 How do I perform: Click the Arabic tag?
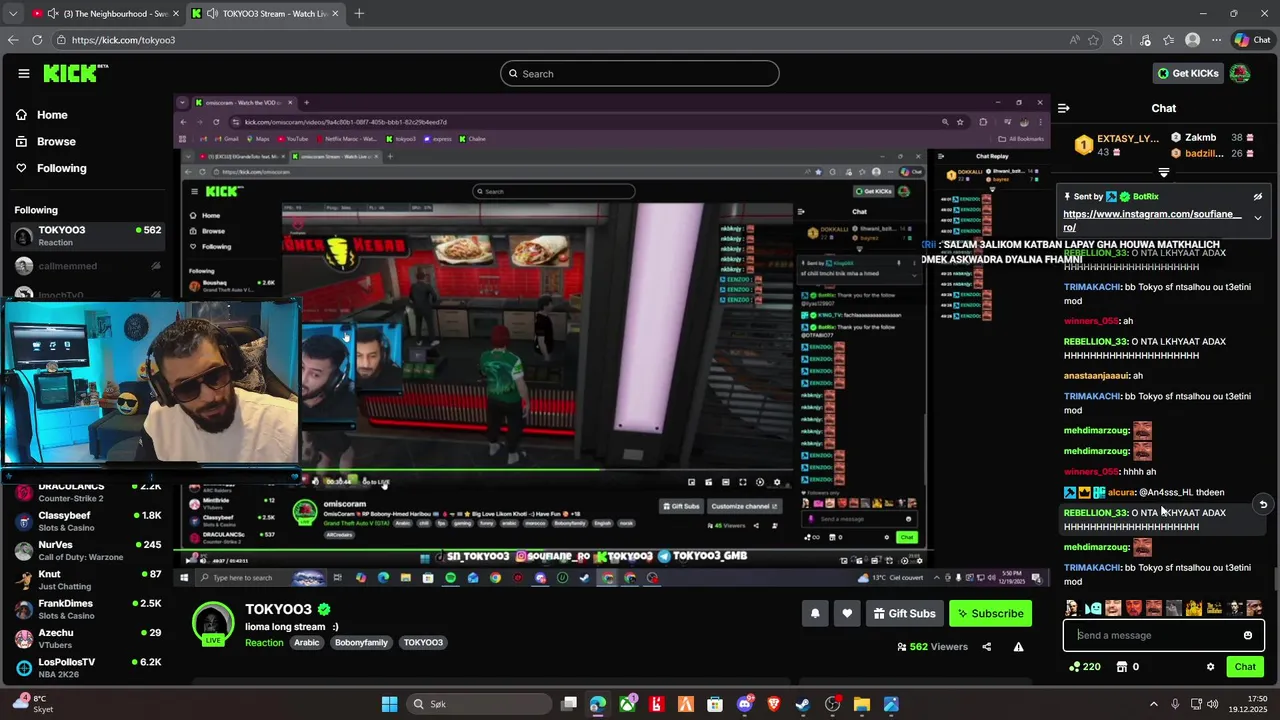[x=307, y=643]
